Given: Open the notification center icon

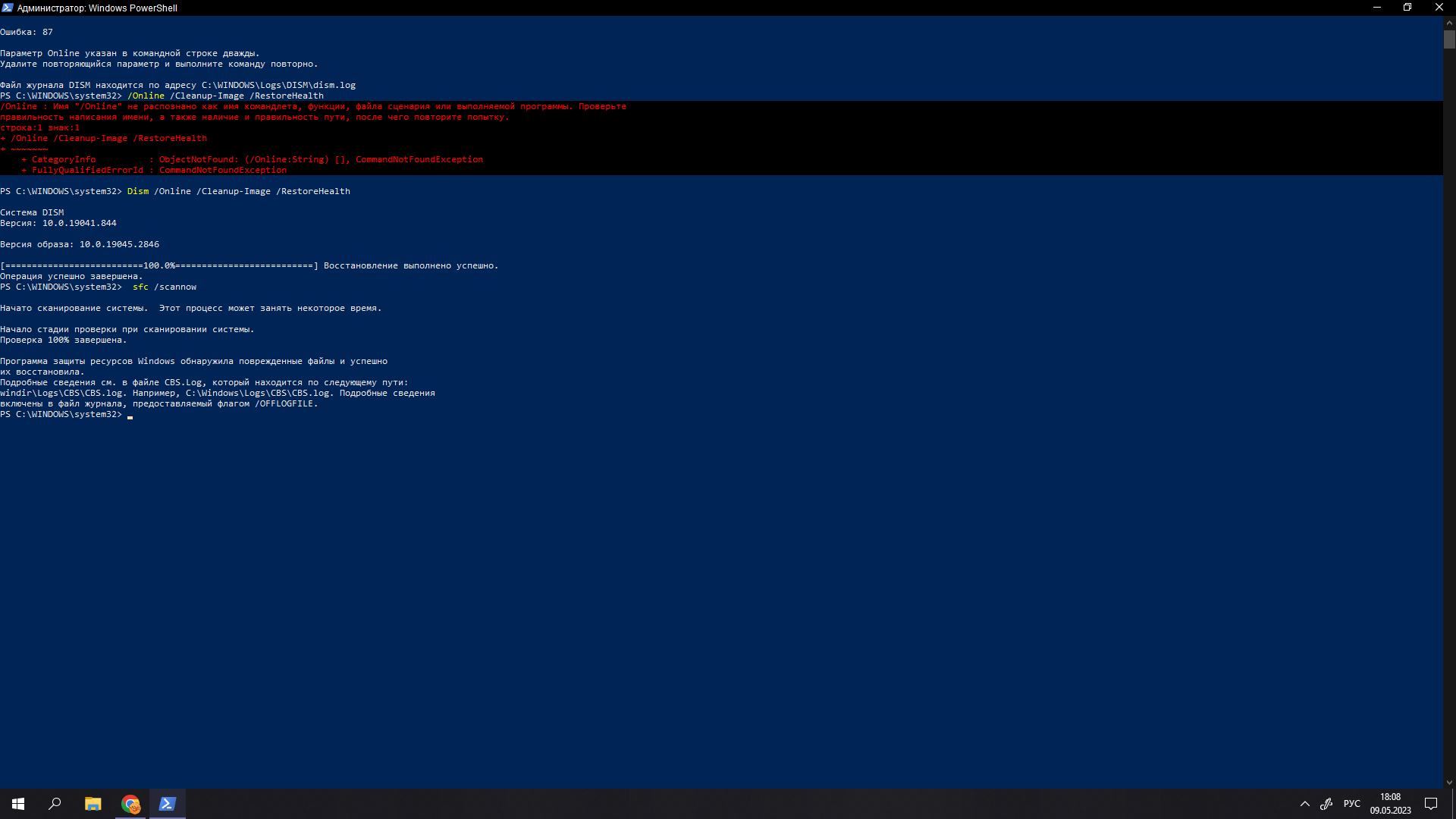Looking at the screenshot, I should click(x=1431, y=804).
